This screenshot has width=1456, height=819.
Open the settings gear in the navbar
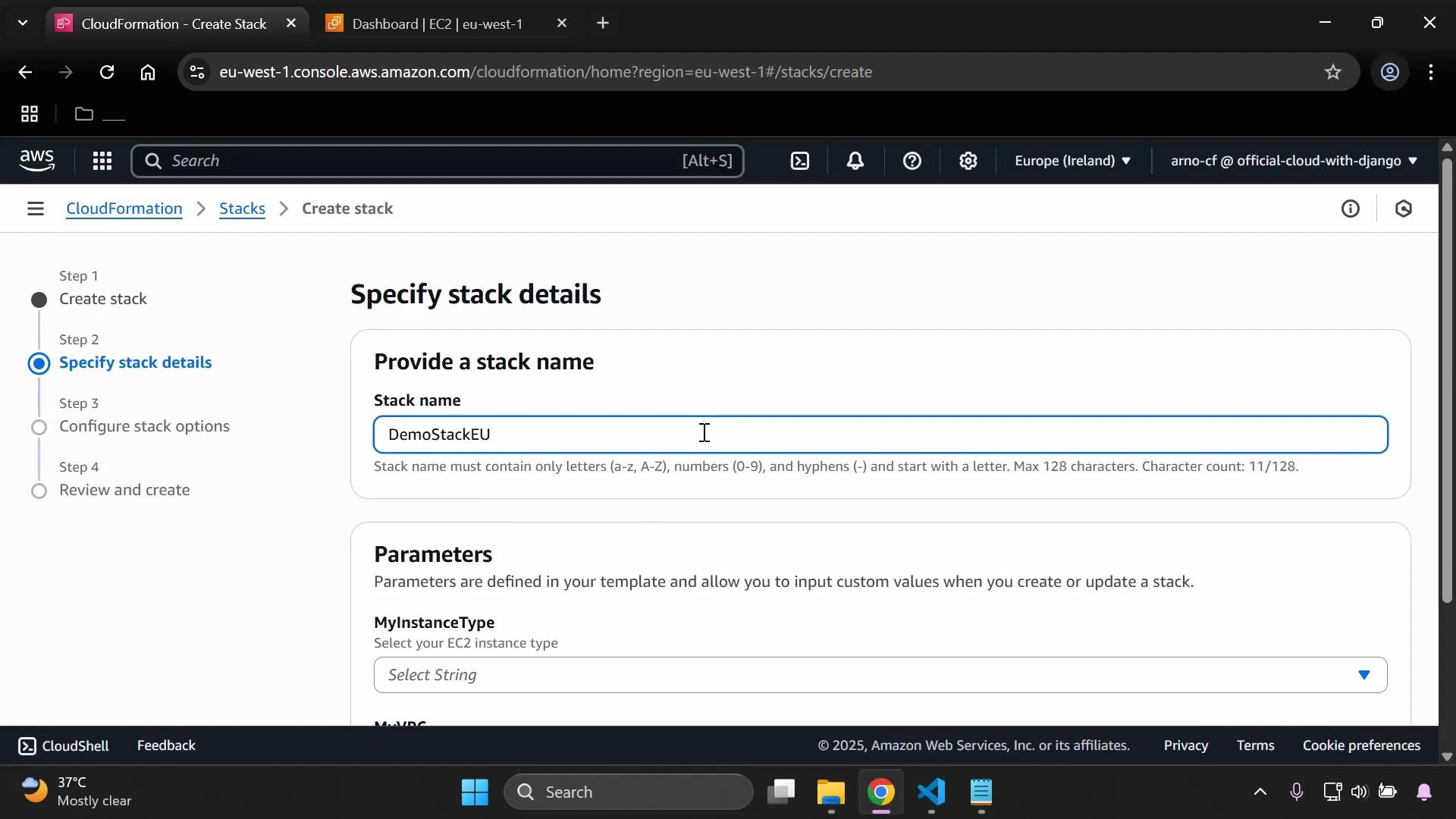[x=968, y=161]
